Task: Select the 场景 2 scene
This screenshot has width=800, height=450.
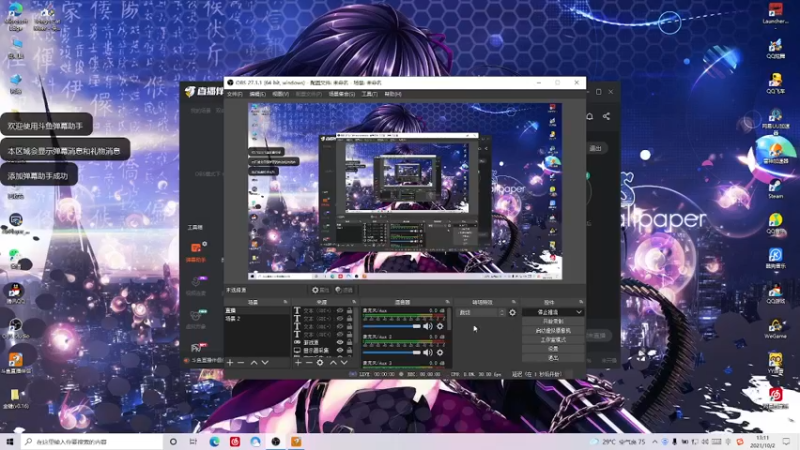Action: tap(257, 318)
